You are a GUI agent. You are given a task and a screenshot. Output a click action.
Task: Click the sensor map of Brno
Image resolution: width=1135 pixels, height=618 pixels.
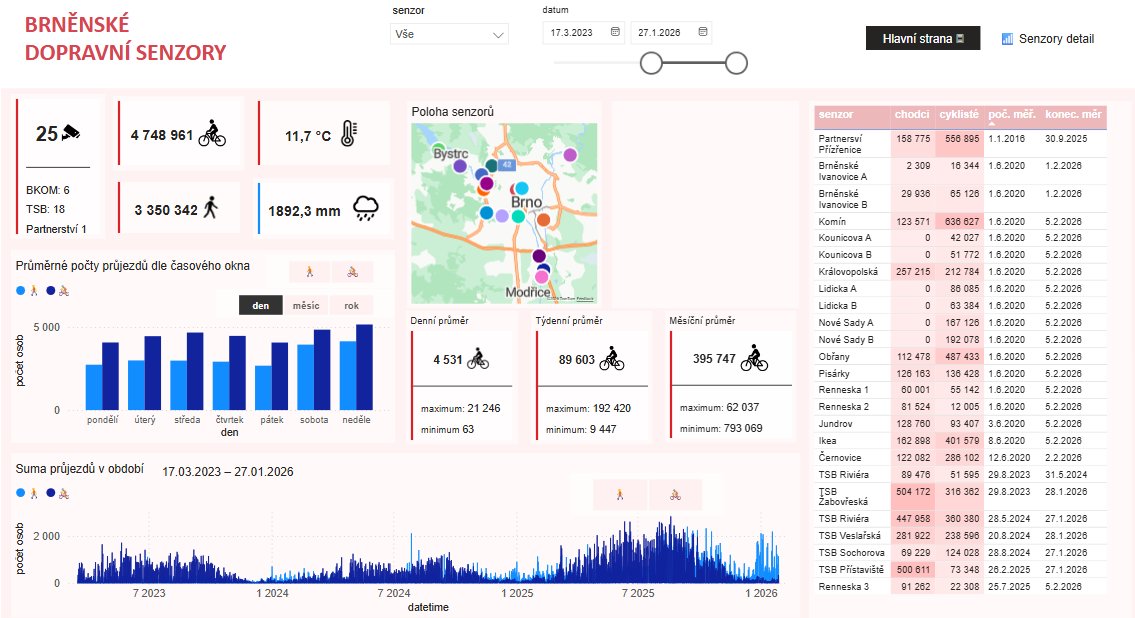[505, 213]
